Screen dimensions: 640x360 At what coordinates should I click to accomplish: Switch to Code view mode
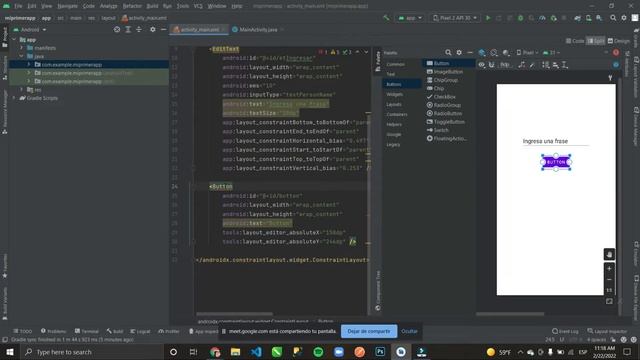tap(575, 41)
